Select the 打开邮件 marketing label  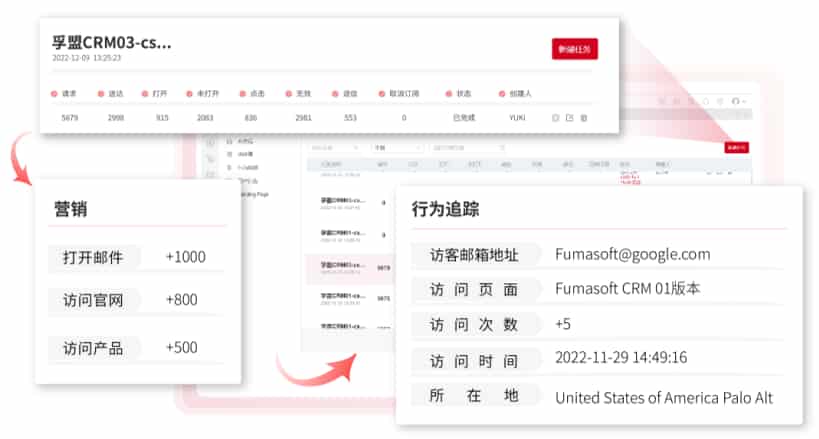click(x=93, y=257)
